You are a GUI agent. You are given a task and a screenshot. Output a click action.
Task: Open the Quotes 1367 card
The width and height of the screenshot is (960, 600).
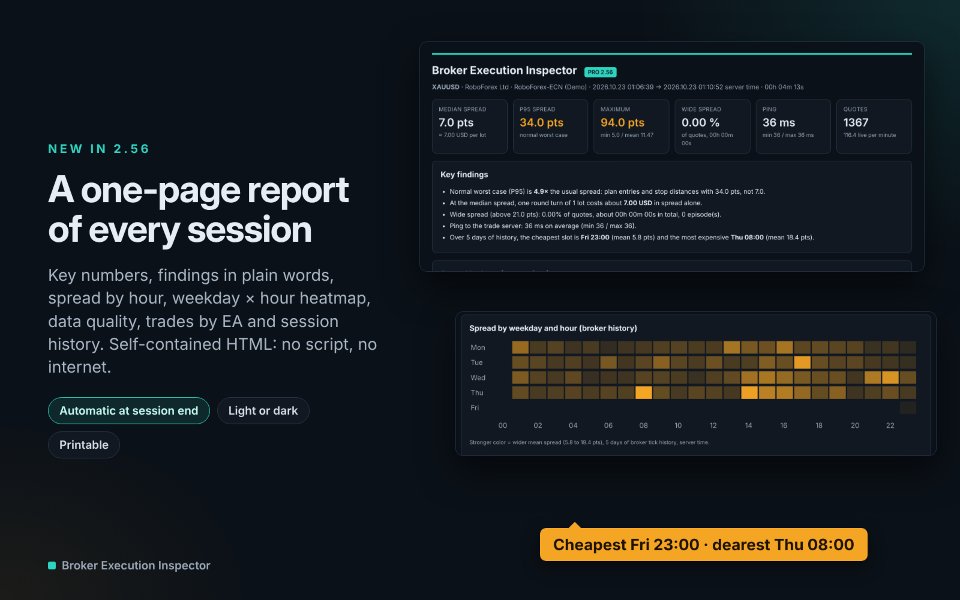874,126
